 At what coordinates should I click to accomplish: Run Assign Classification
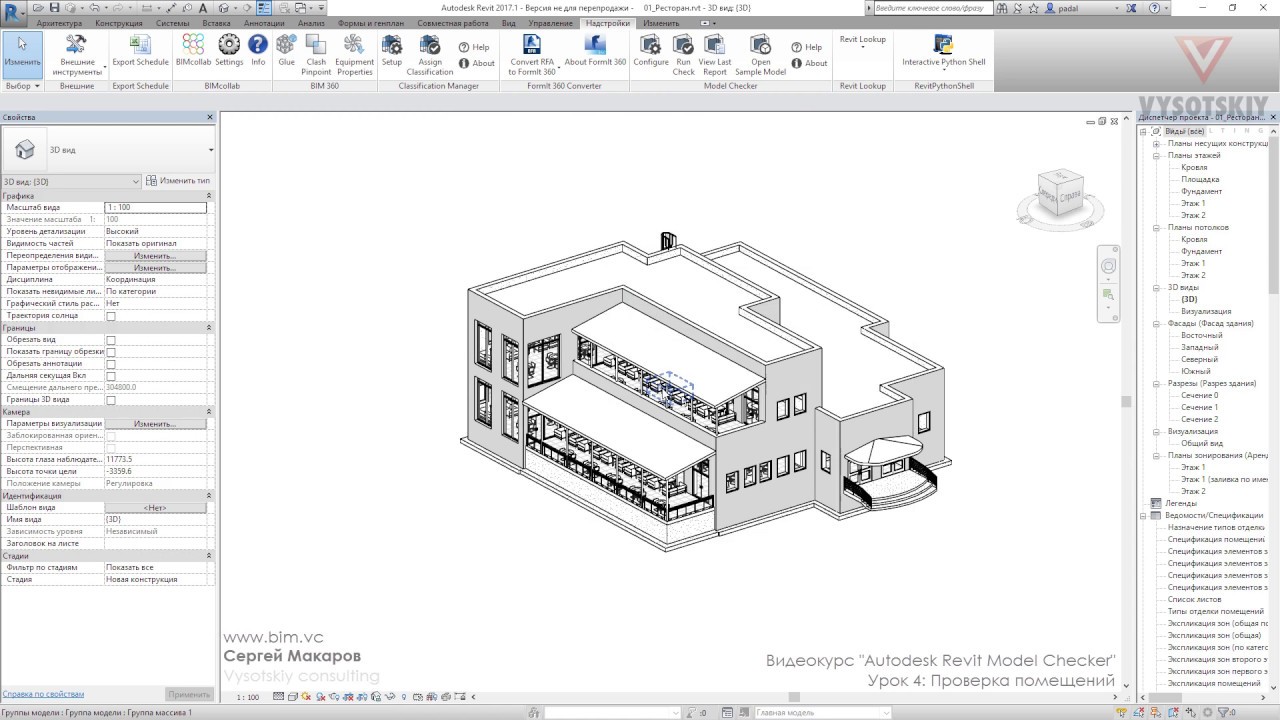(x=430, y=54)
